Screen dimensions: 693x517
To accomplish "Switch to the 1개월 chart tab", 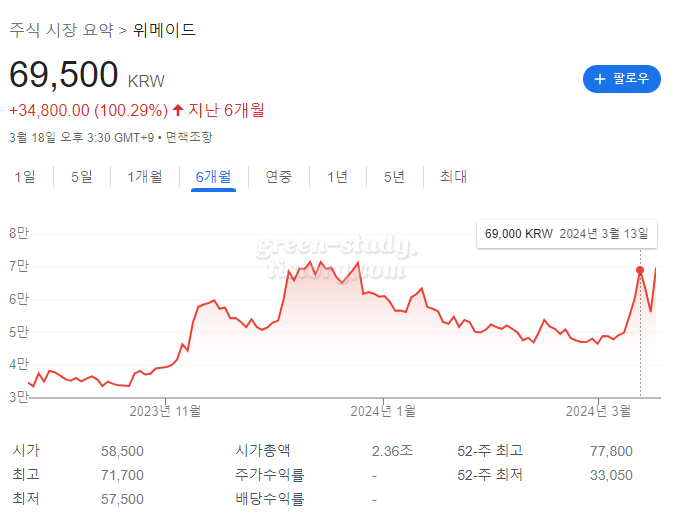I will [x=145, y=177].
